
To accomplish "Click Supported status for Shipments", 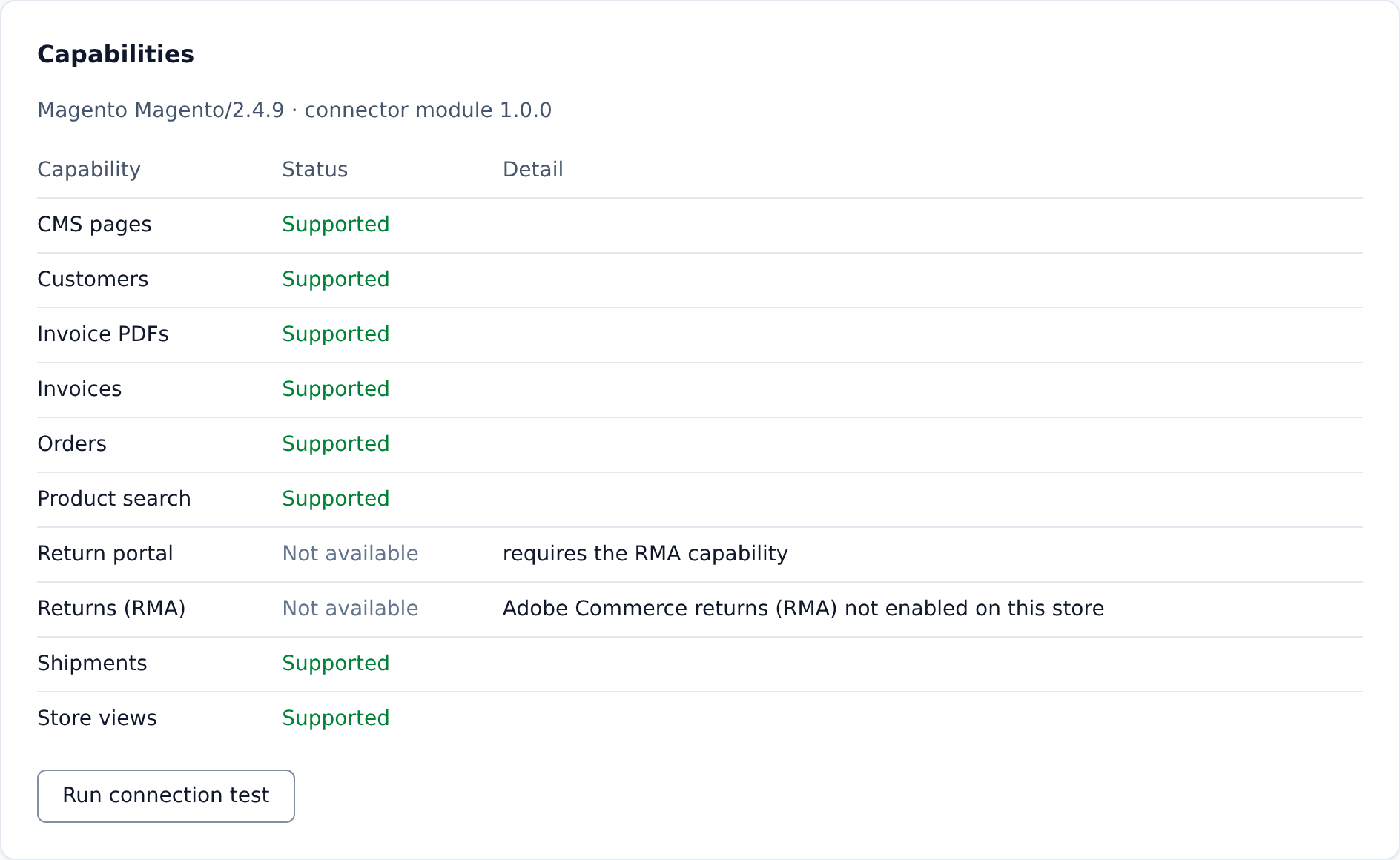I will [x=336, y=664].
